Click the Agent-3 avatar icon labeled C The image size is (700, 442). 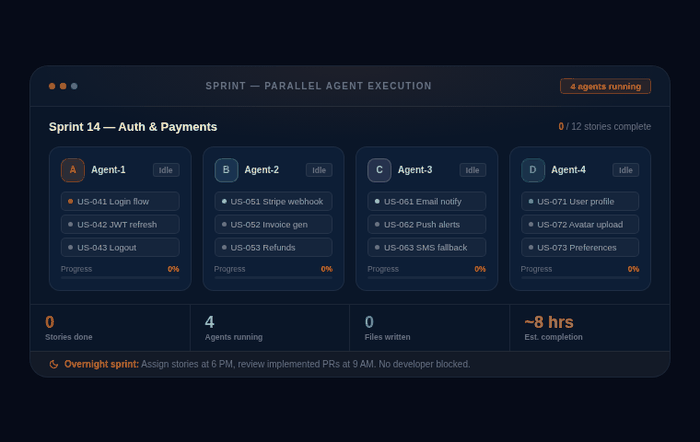(379, 170)
